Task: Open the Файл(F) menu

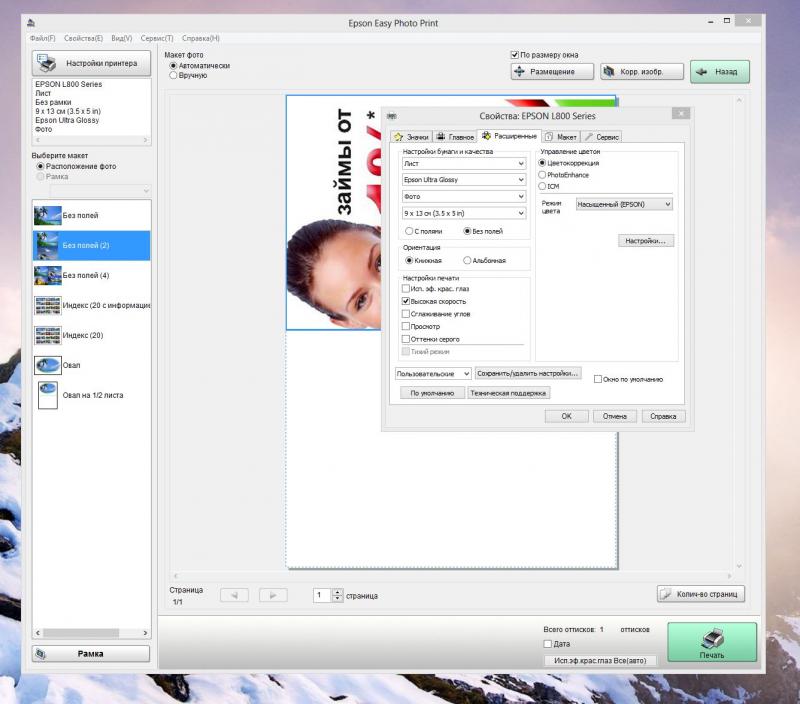Action: tap(42, 38)
